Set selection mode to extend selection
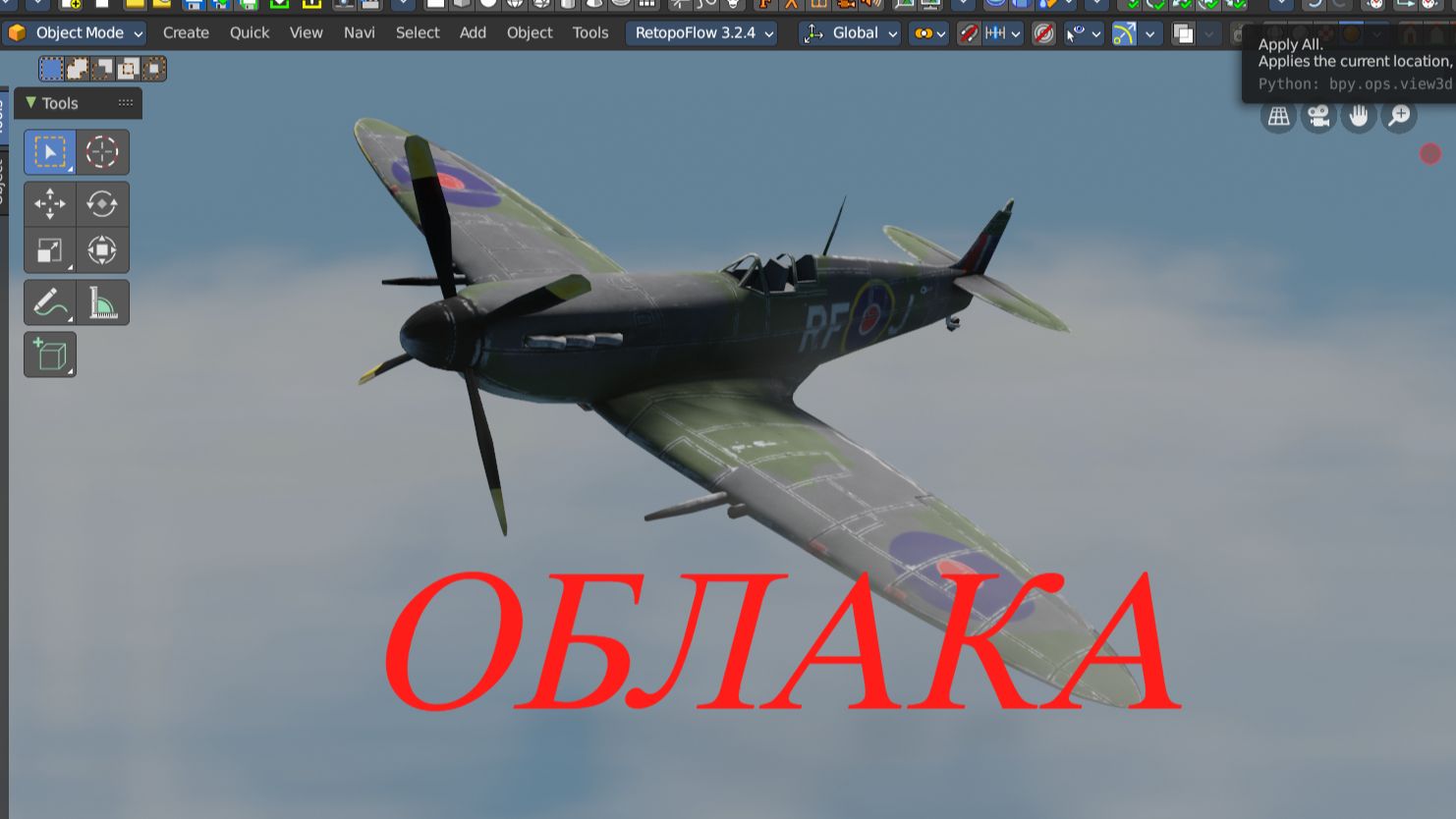The width and height of the screenshot is (1456, 819). point(77,69)
